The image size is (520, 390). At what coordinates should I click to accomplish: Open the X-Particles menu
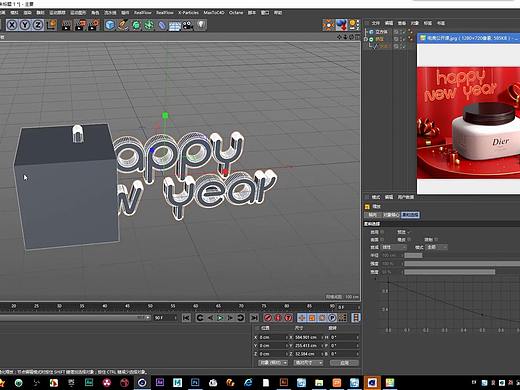[x=188, y=13]
